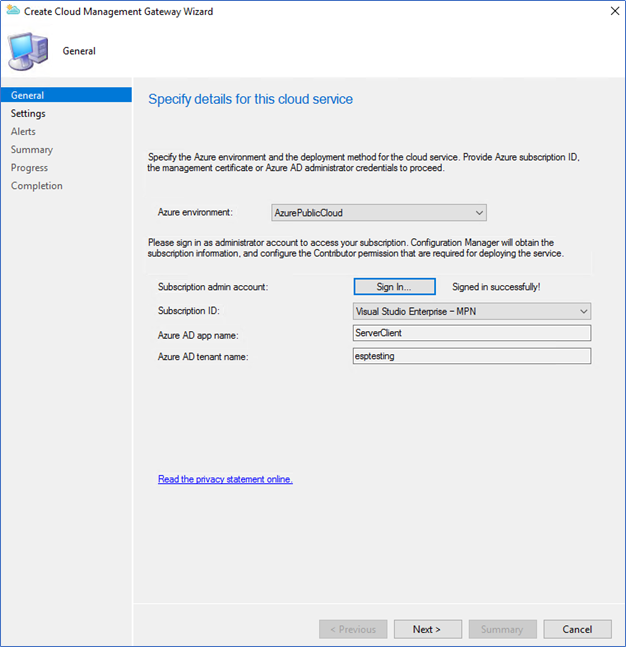The image size is (626, 647).
Task: Cancel the wizard
Action: (x=577, y=629)
